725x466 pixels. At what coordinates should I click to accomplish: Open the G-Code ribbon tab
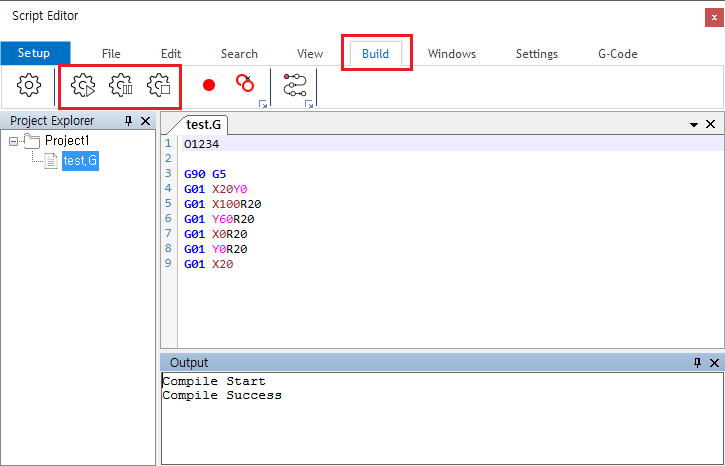617,54
